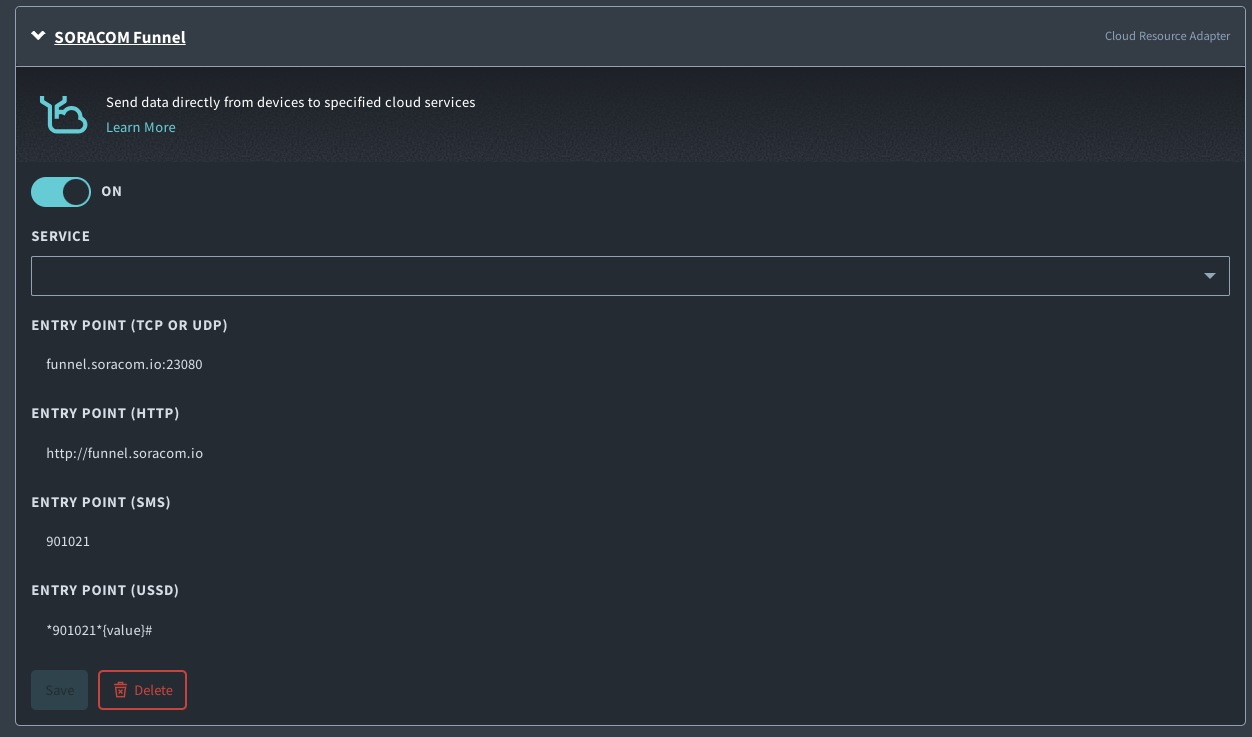Click the SERVICE dropdown arrow
This screenshot has height=737, width=1252.
1210,276
